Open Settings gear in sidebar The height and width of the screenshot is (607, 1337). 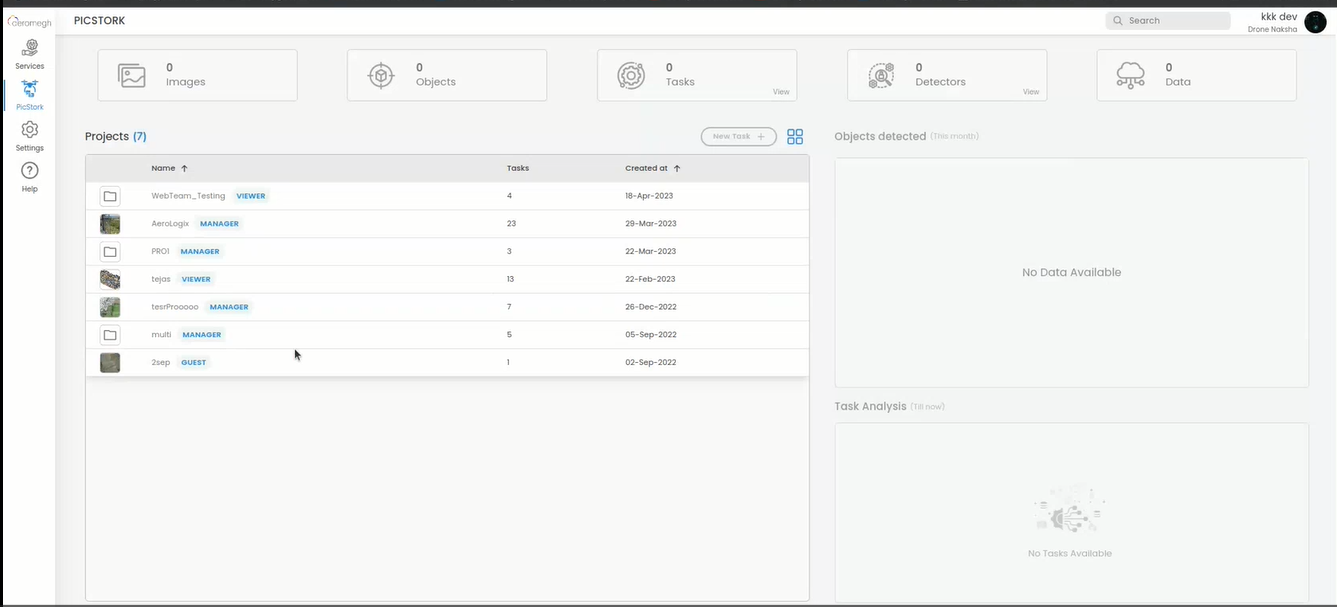30,130
